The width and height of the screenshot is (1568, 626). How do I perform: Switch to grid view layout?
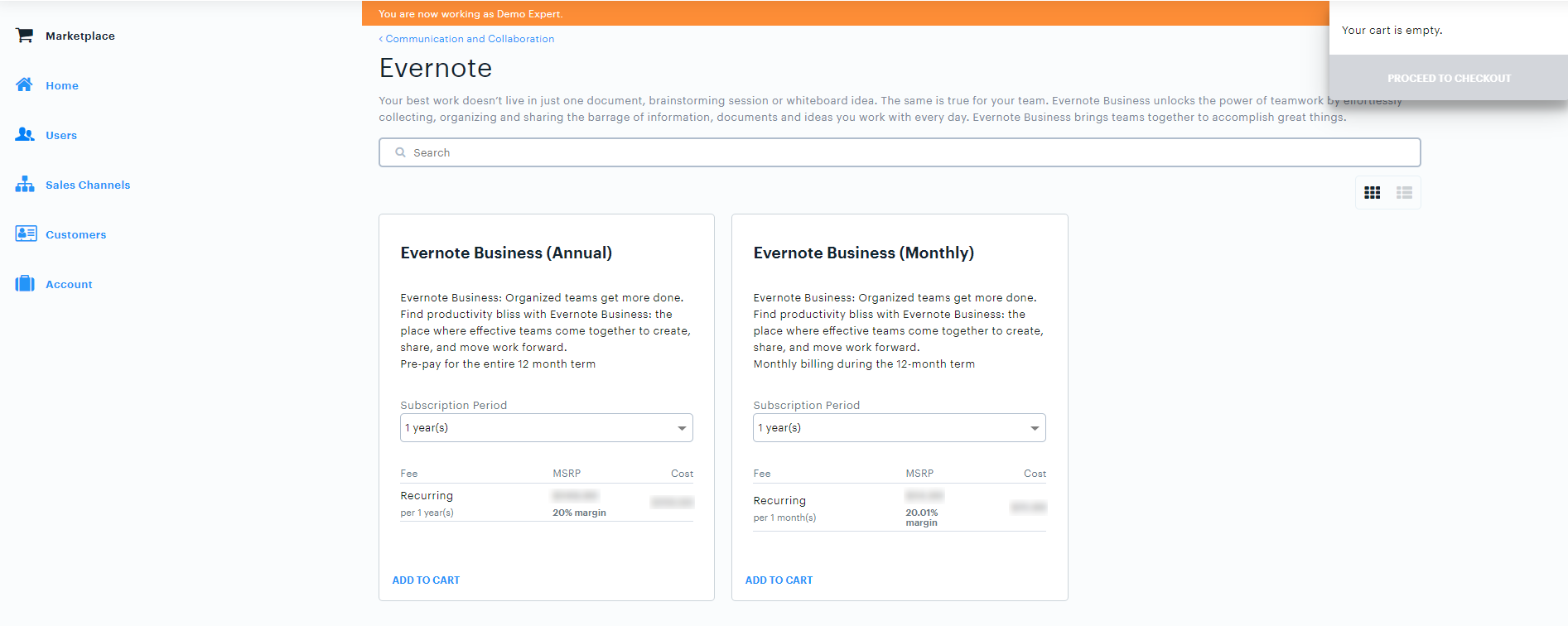(1373, 192)
